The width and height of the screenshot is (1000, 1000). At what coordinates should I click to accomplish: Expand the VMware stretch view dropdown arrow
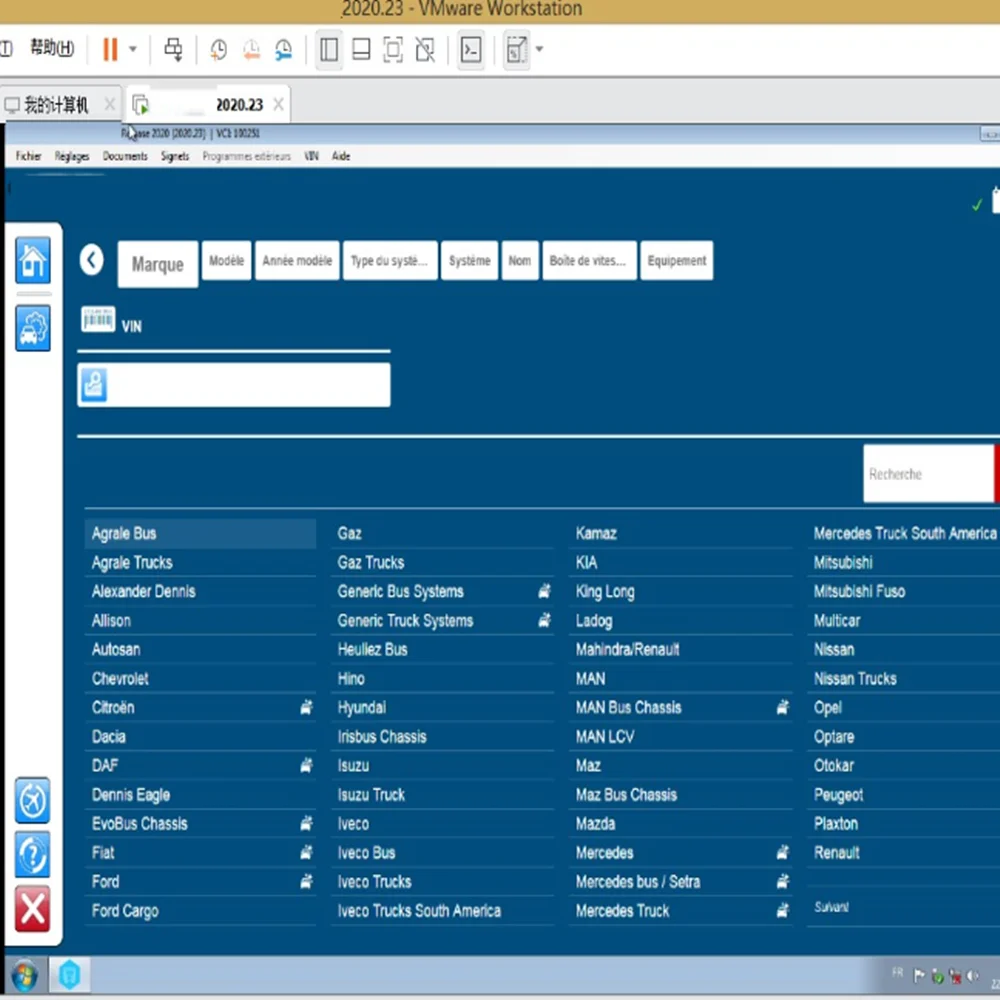[540, 49]
